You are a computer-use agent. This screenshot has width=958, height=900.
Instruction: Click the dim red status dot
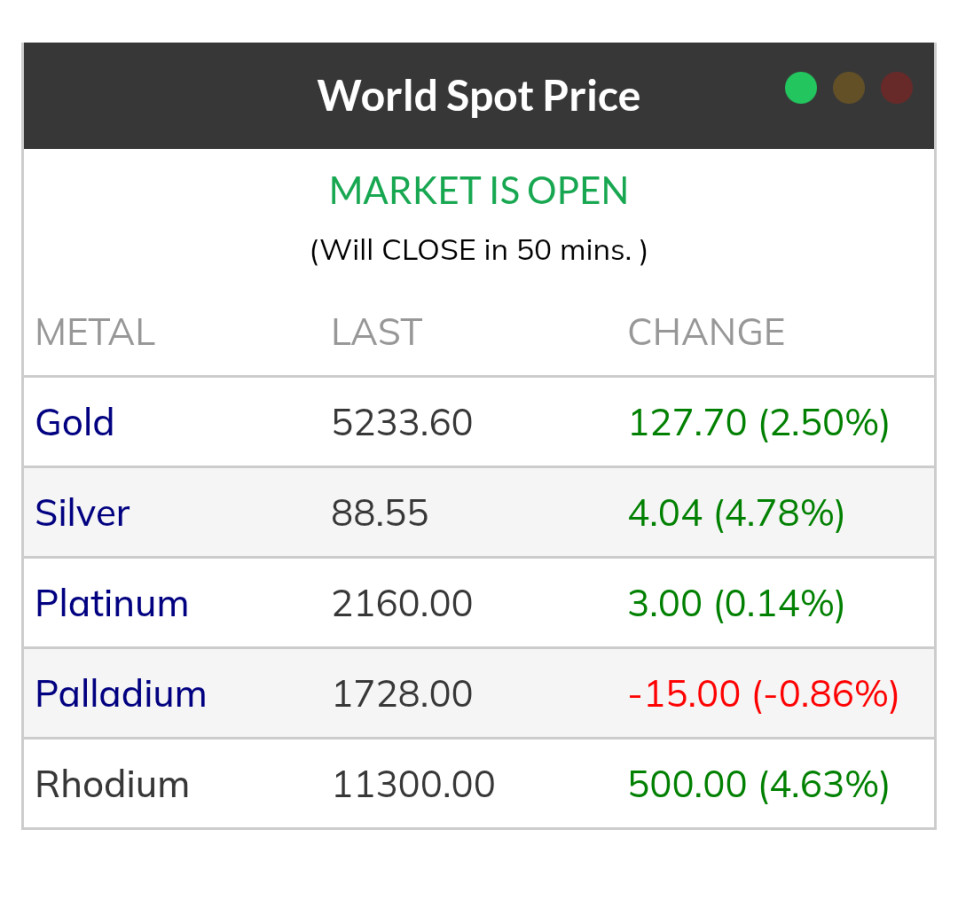click(896, 88)
